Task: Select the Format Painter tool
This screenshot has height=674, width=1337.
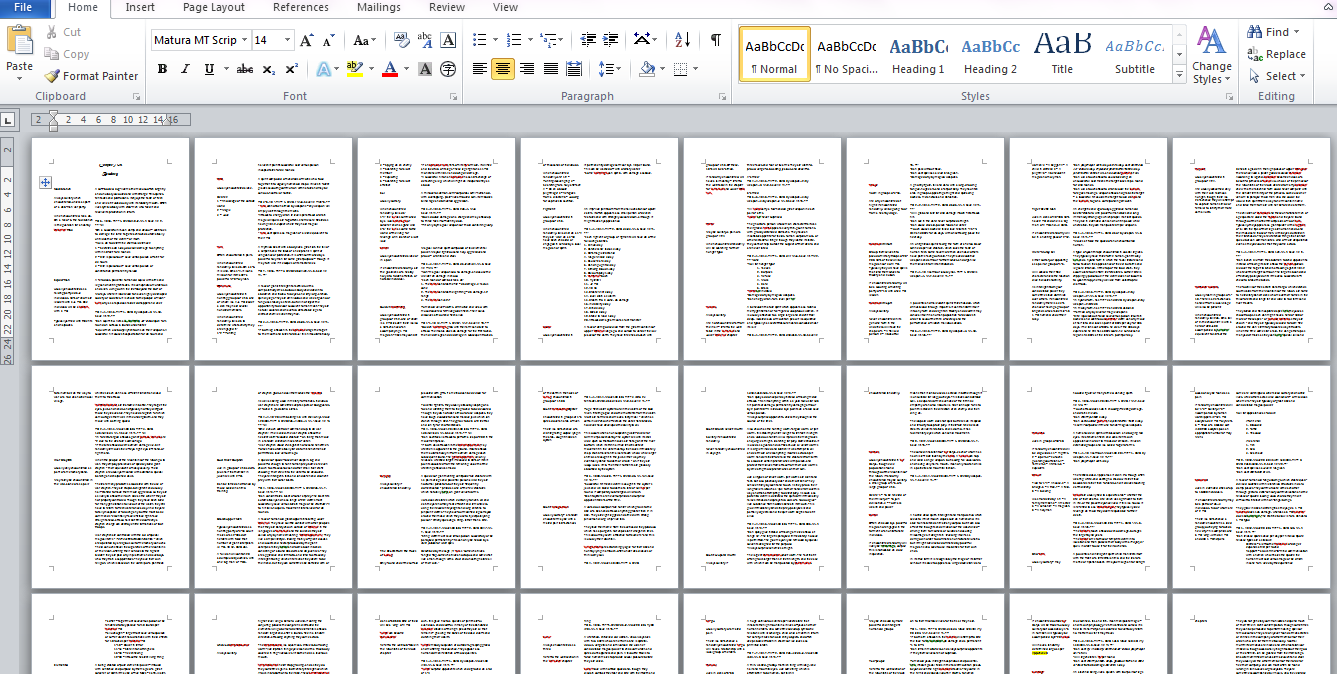Action: tap(91, 76)
